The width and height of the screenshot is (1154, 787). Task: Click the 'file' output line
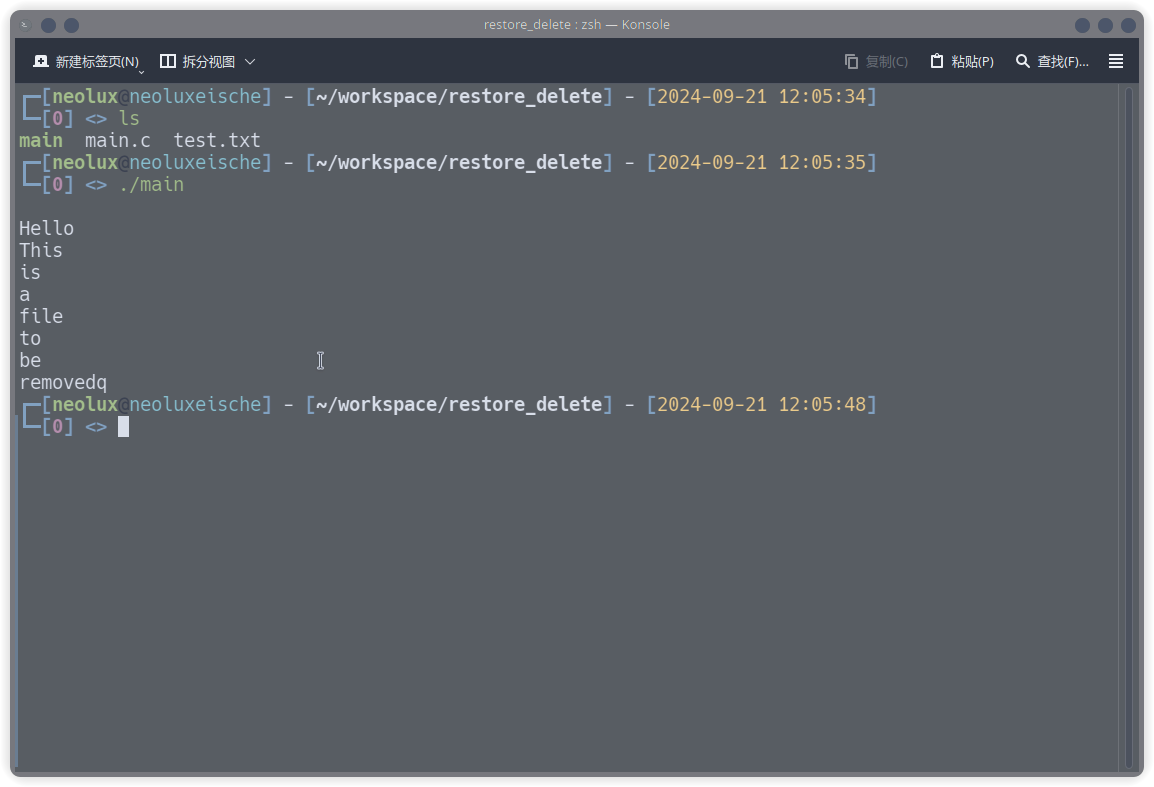point(40,317)
